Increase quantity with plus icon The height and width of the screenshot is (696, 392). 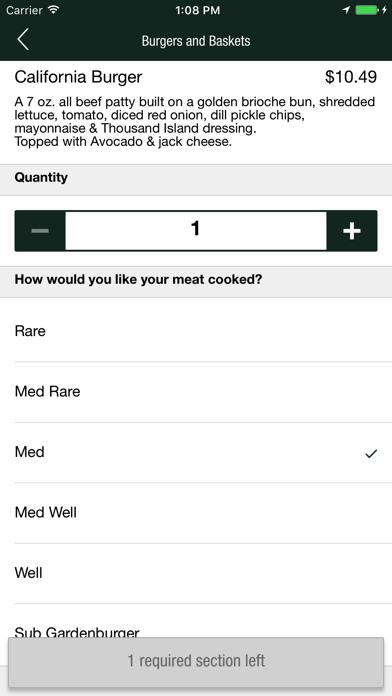point(352,231)
